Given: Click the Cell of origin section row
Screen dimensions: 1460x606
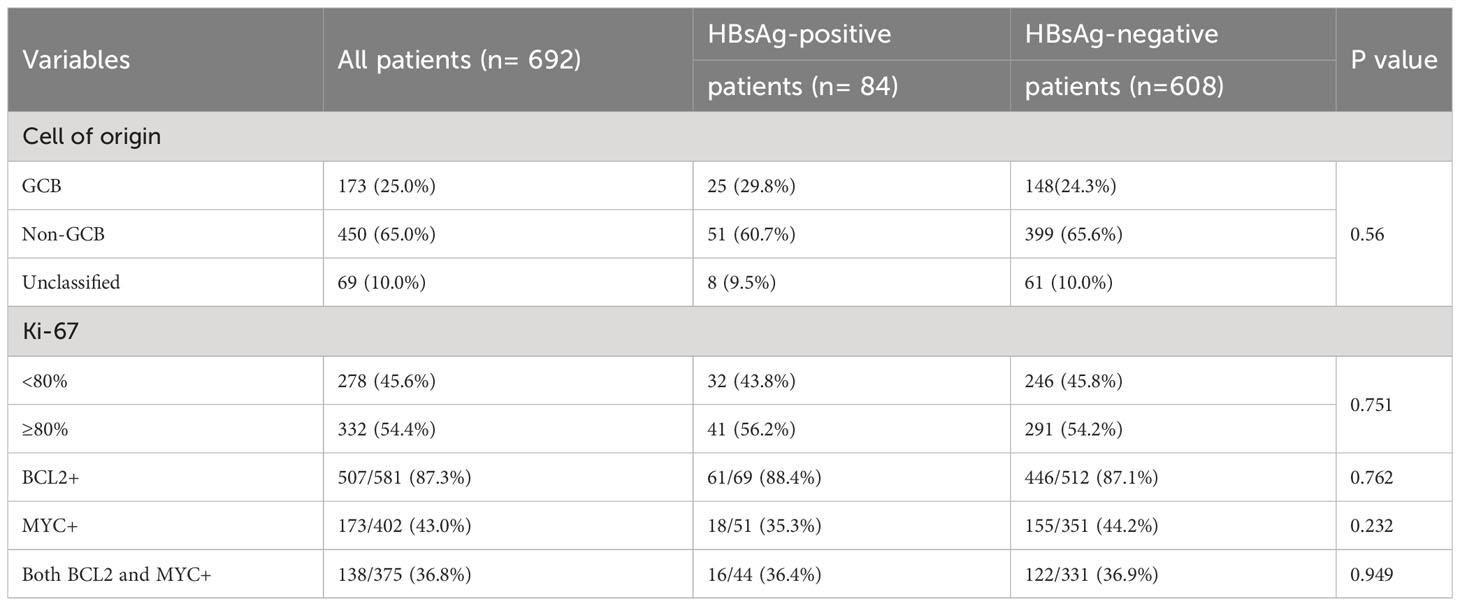Looking at the screenshot, I should point(730,136).
